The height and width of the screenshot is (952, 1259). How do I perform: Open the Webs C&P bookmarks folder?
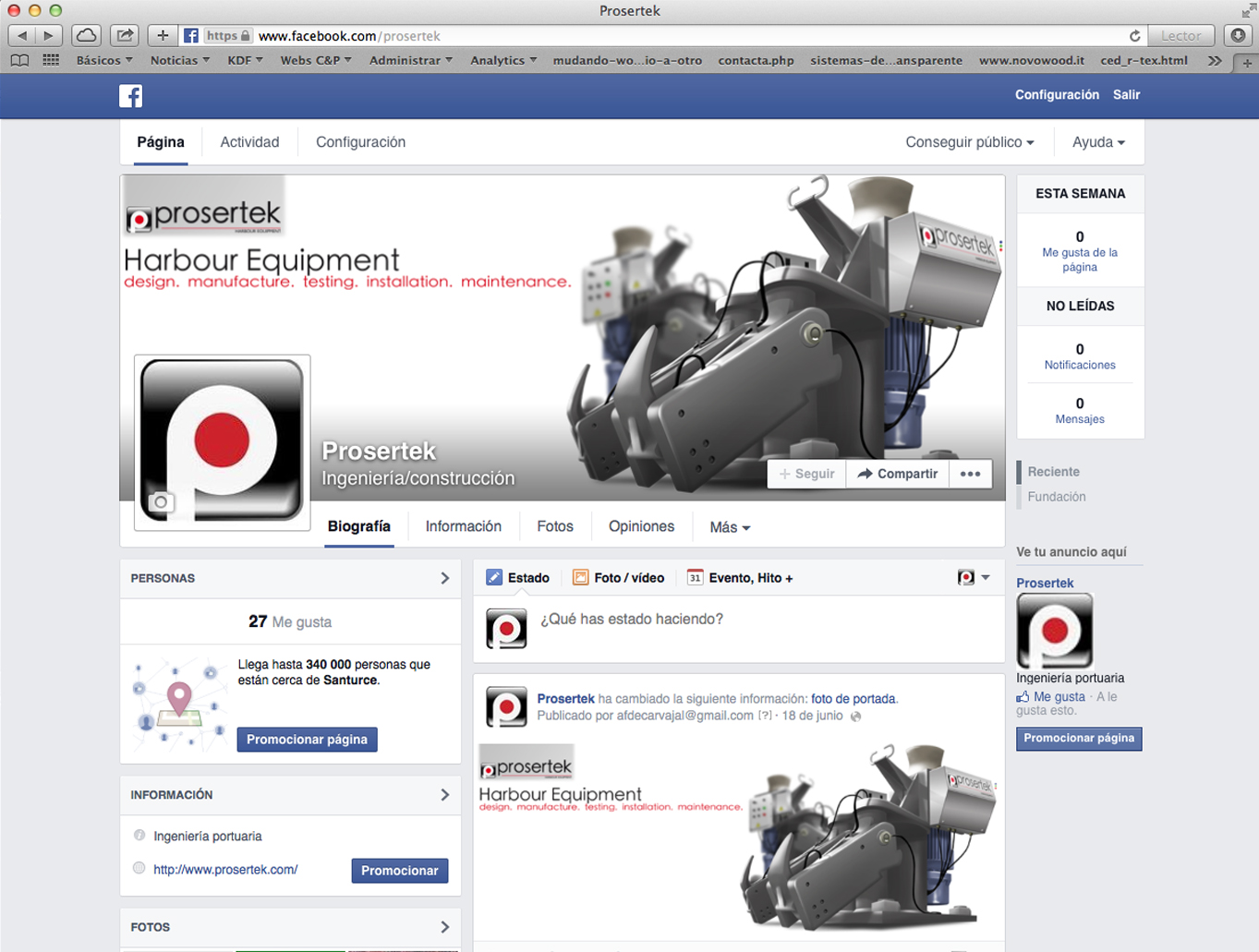point(316,60)
